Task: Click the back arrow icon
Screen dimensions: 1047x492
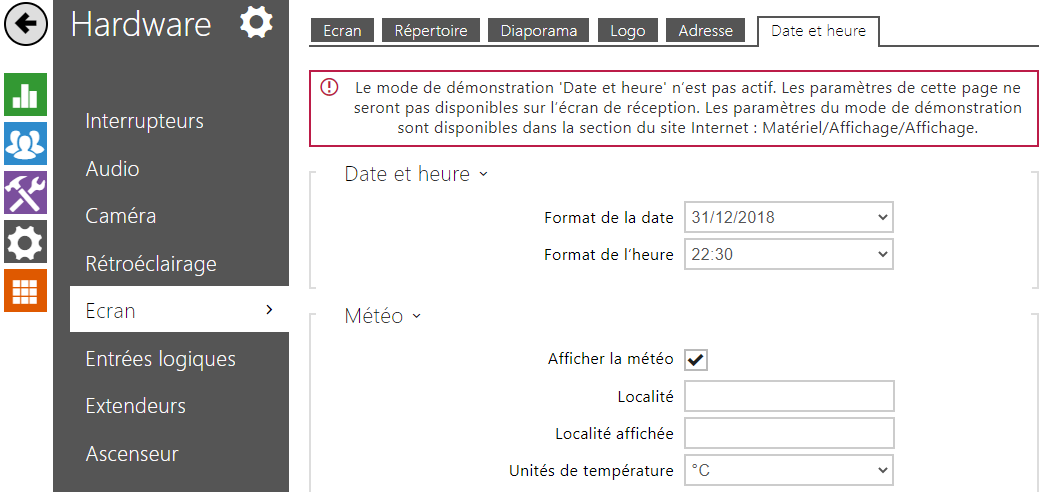Action: [25, 24]
